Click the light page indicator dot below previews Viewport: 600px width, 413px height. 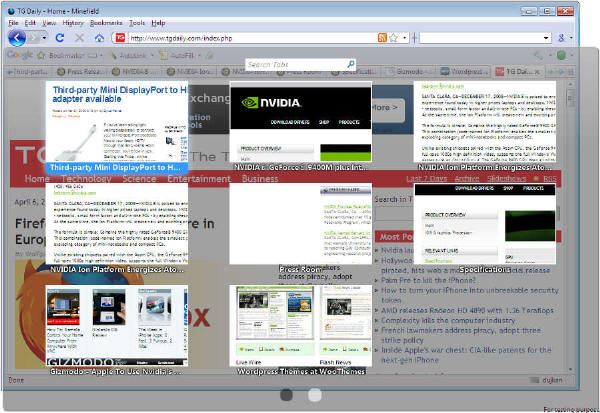(x=315, y=395)
